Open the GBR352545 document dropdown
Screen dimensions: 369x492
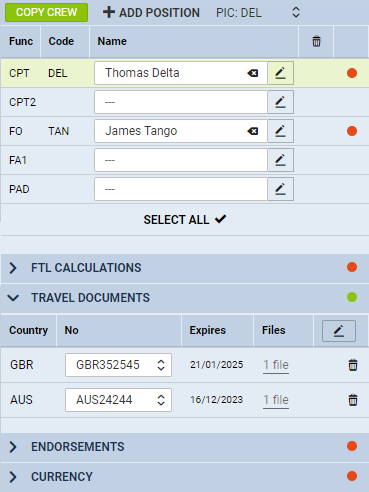(x=118, y=365)
